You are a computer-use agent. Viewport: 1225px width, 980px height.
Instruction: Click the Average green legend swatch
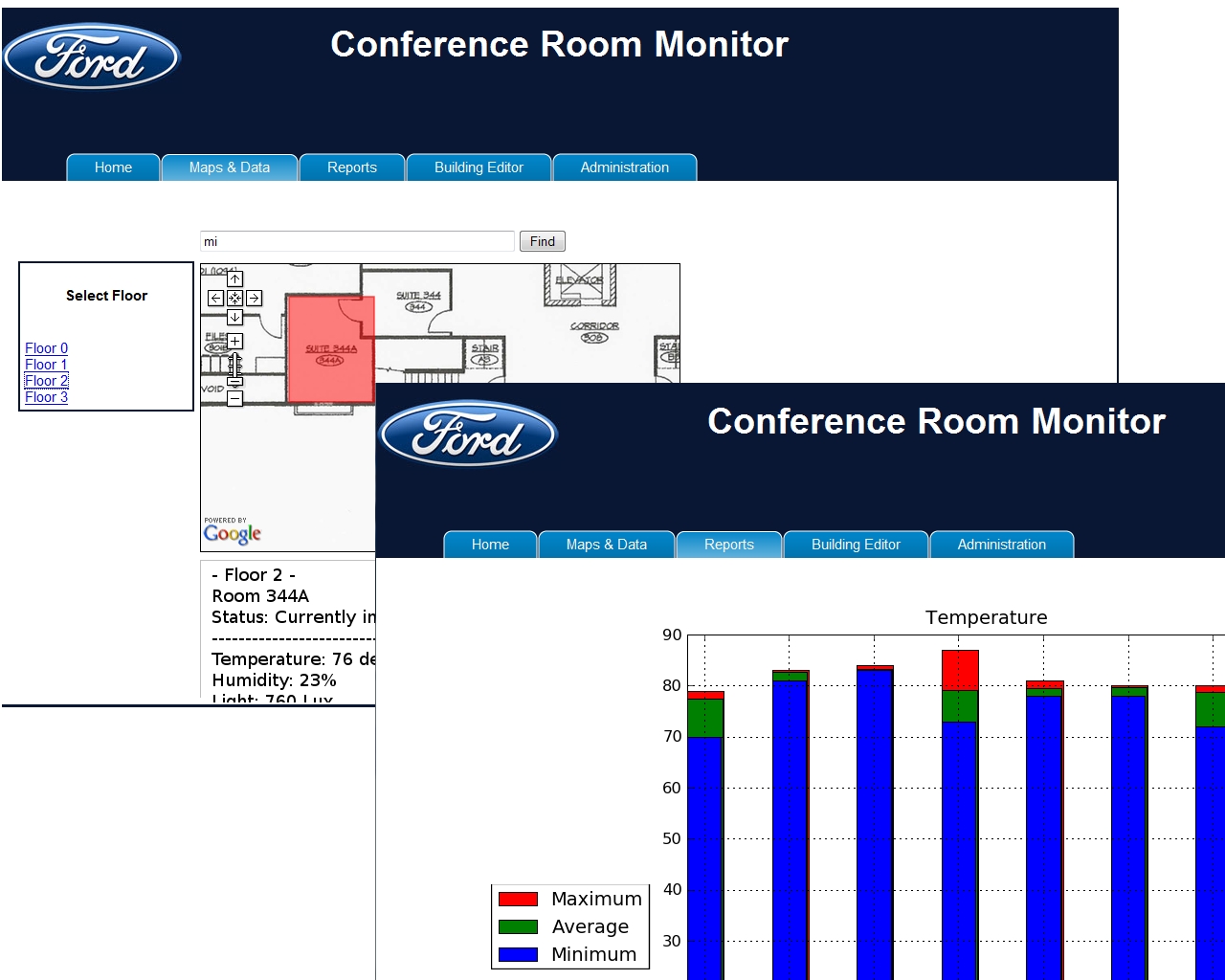[x=518, y=926]
